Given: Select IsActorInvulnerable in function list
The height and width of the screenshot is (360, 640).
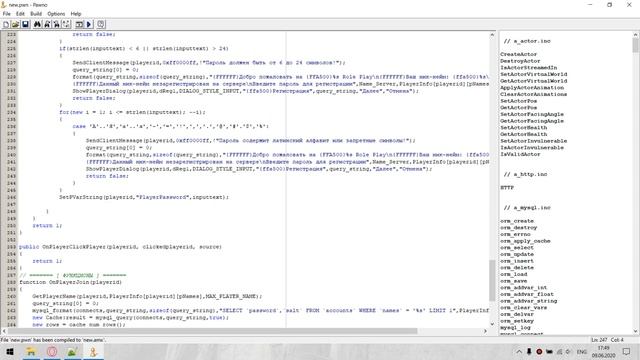Looking at the screenshot, I should (x=532, y=148).
